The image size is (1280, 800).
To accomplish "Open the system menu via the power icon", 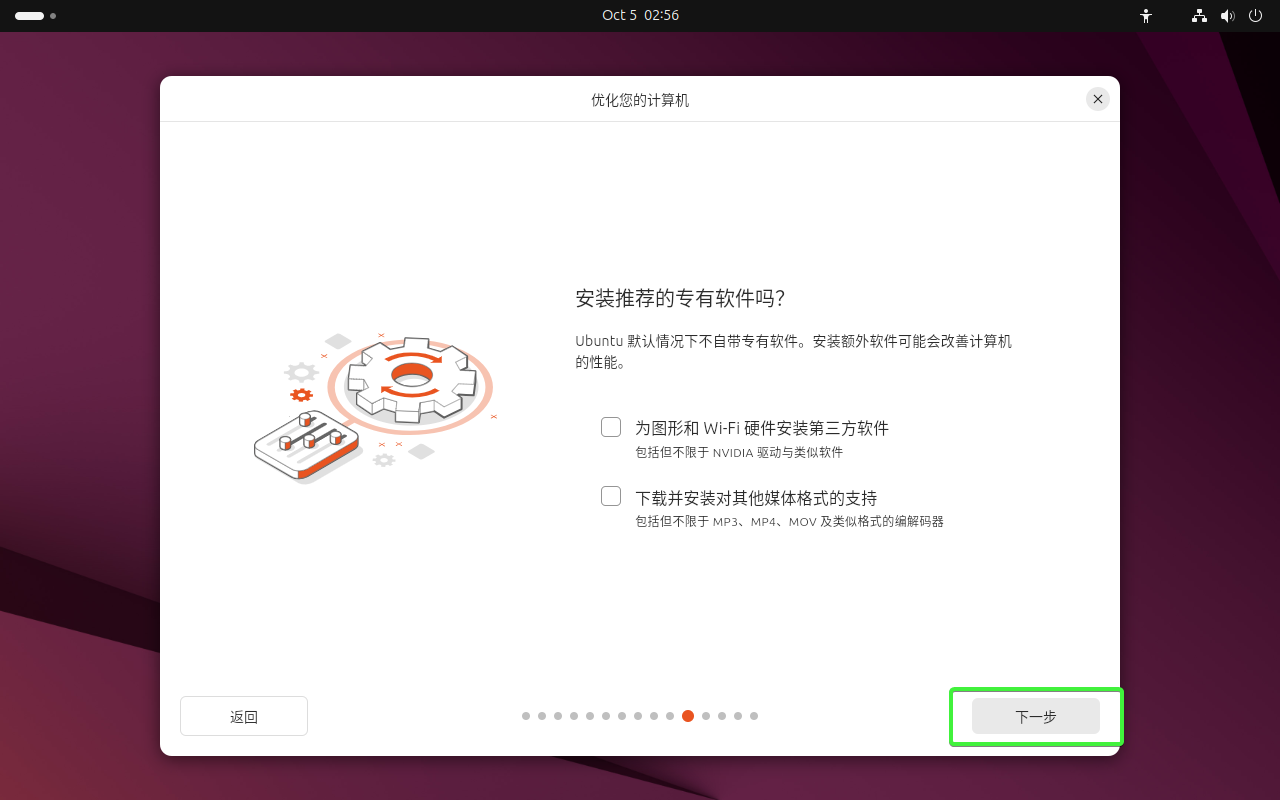I will point(1255,16).
